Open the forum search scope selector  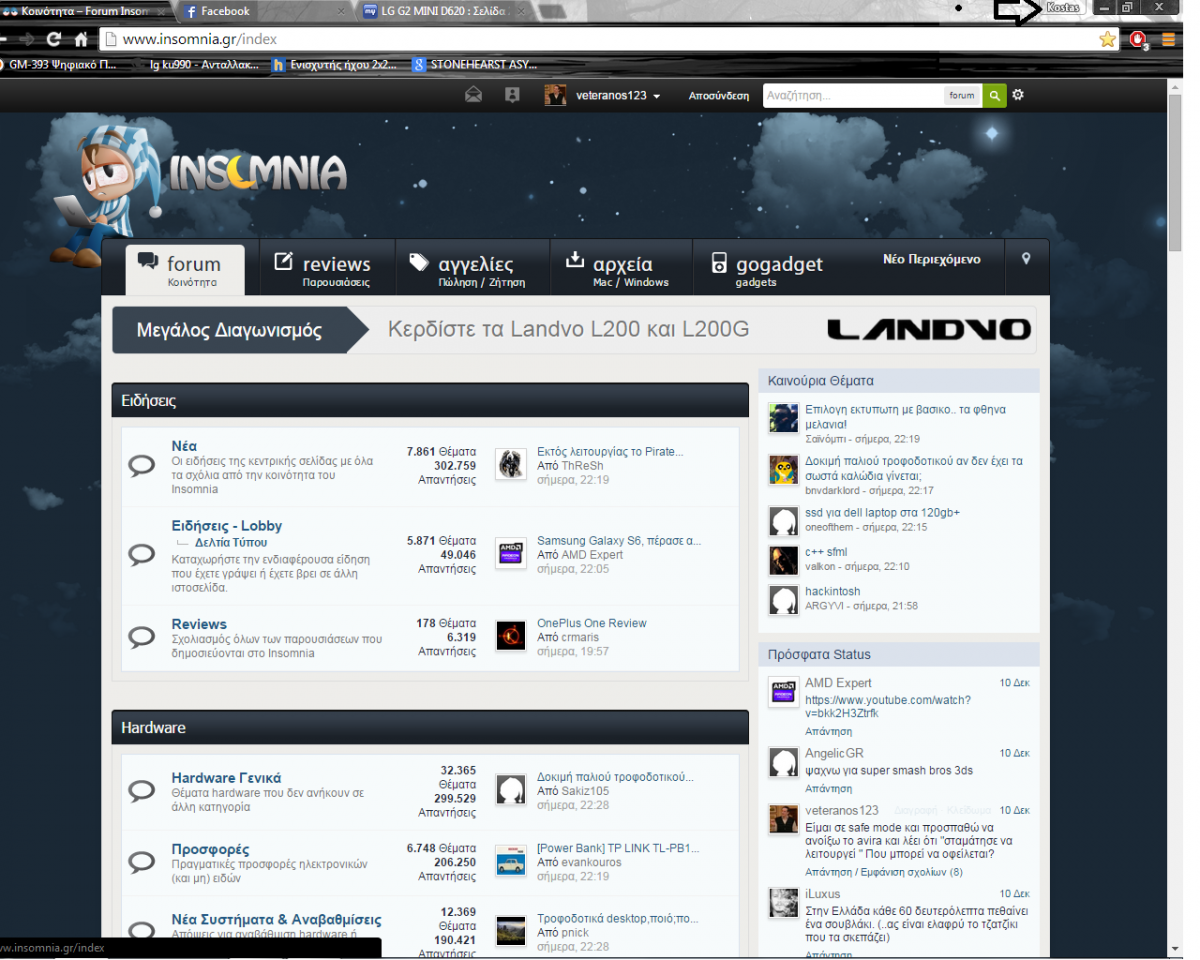point(962,96)
